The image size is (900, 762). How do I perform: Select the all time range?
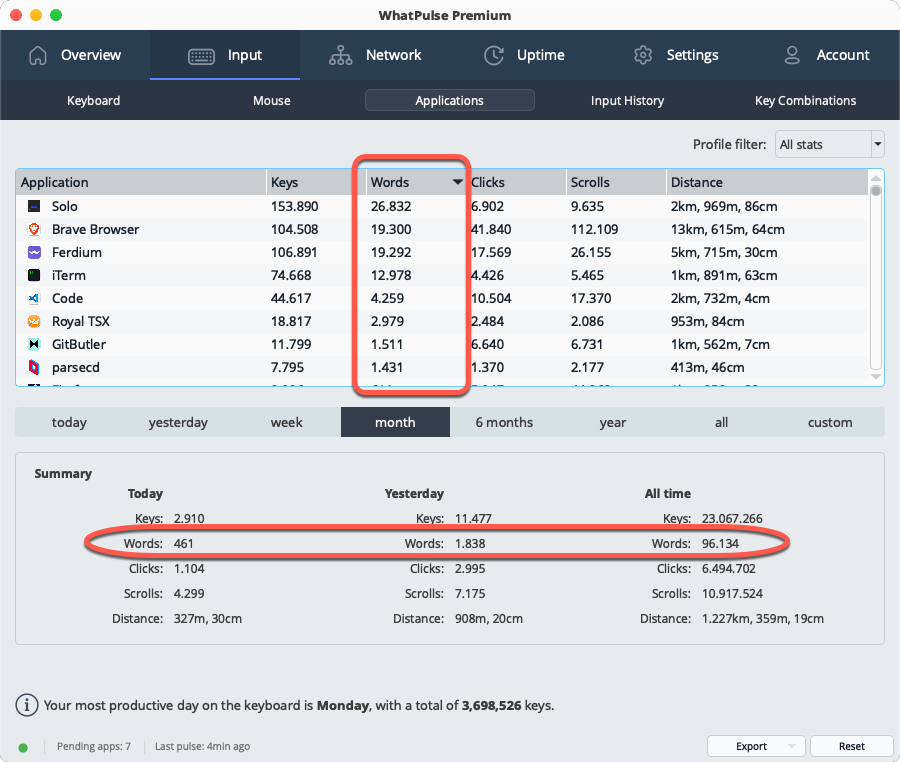(721, 422)
